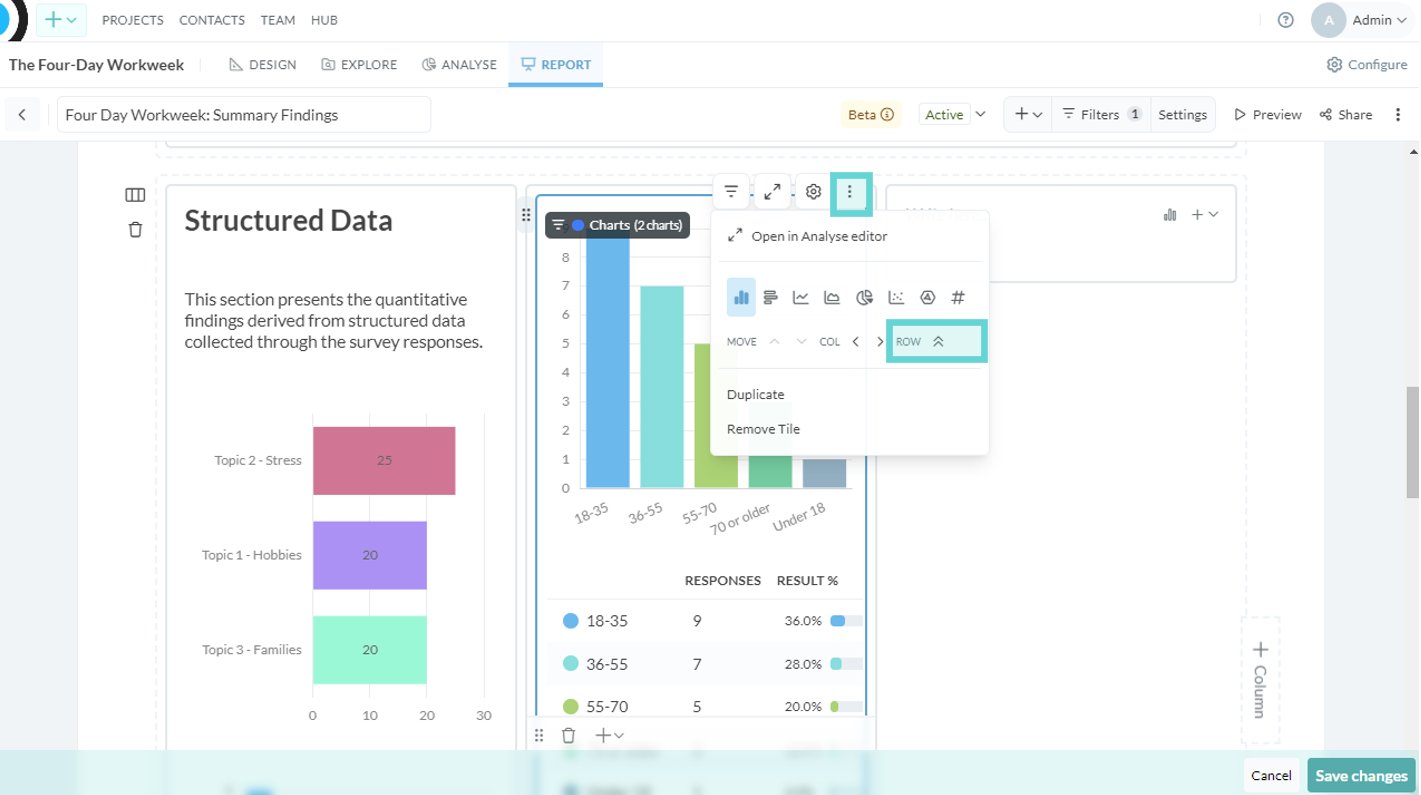The height and width of the screenshot is (795, 1421).
Task: Expand chart tile to fullscreen
Action: 772,192
